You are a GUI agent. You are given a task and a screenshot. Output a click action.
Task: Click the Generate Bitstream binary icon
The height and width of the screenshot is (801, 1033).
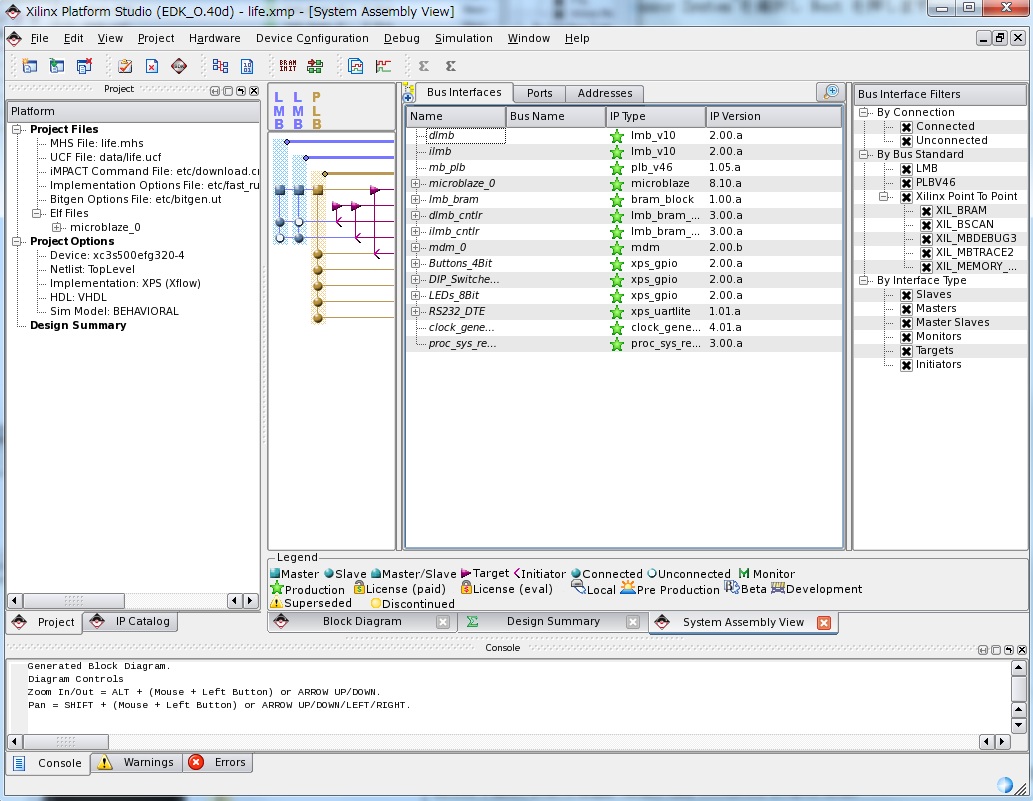coord(247,66)
